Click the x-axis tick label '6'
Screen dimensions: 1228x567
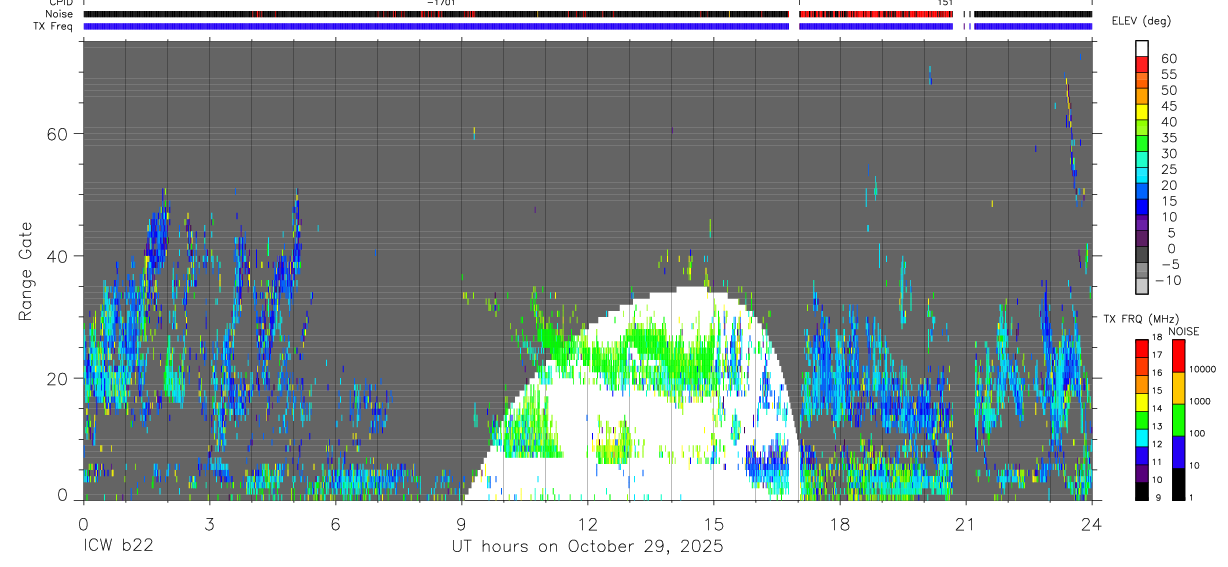pyautogui.click(x=335, y=524)
